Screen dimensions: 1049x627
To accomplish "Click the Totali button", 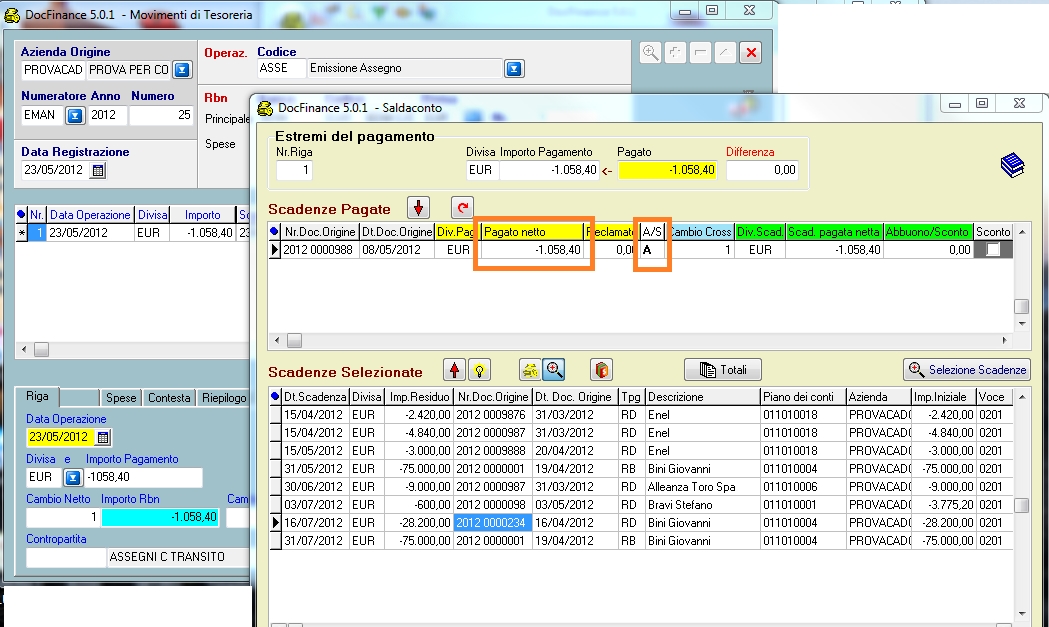I will 723,370.
